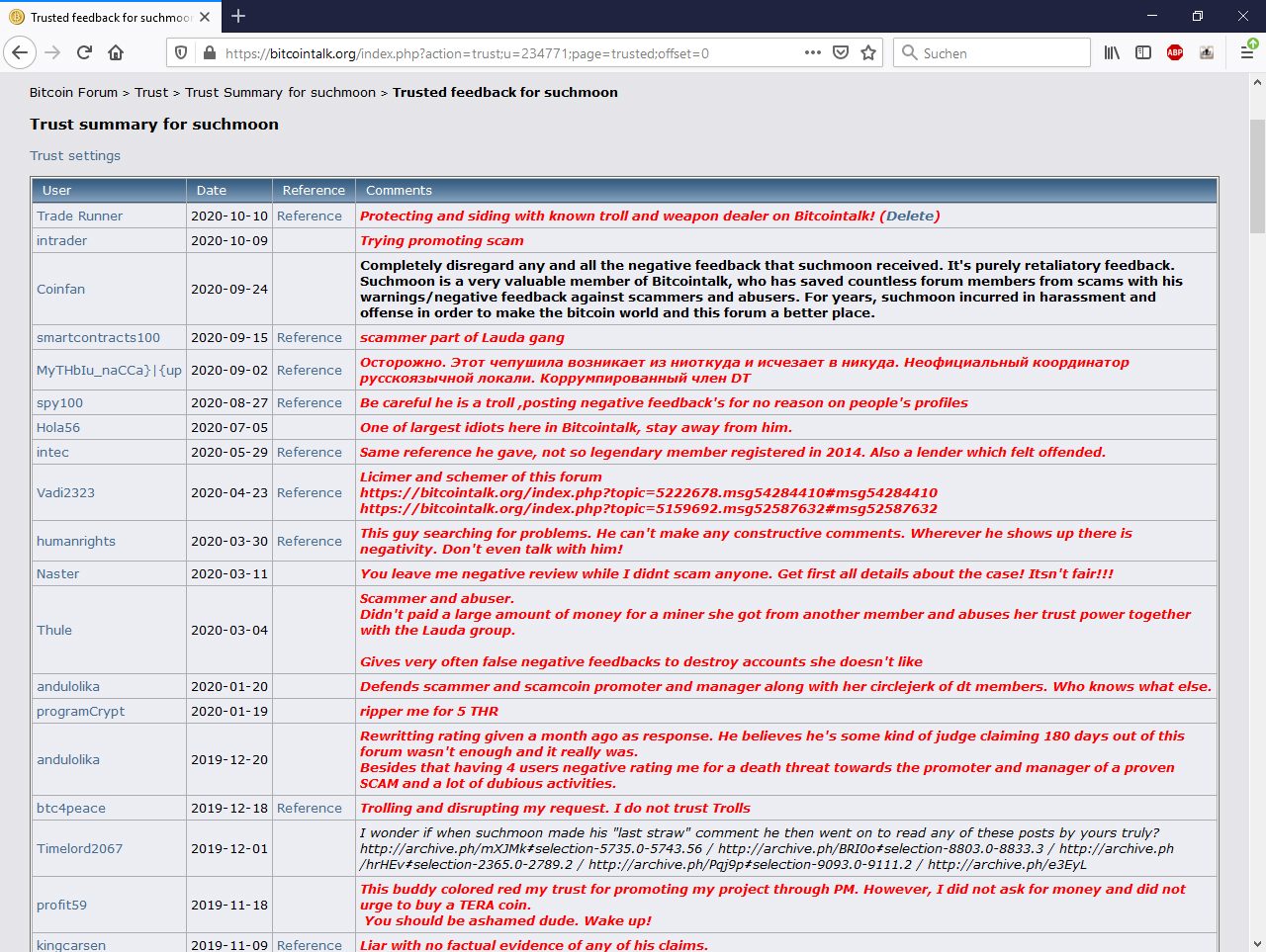This screenshot has height=952, width=1266.
Task: Open humanrights user profile
Action: click(76, 541)
